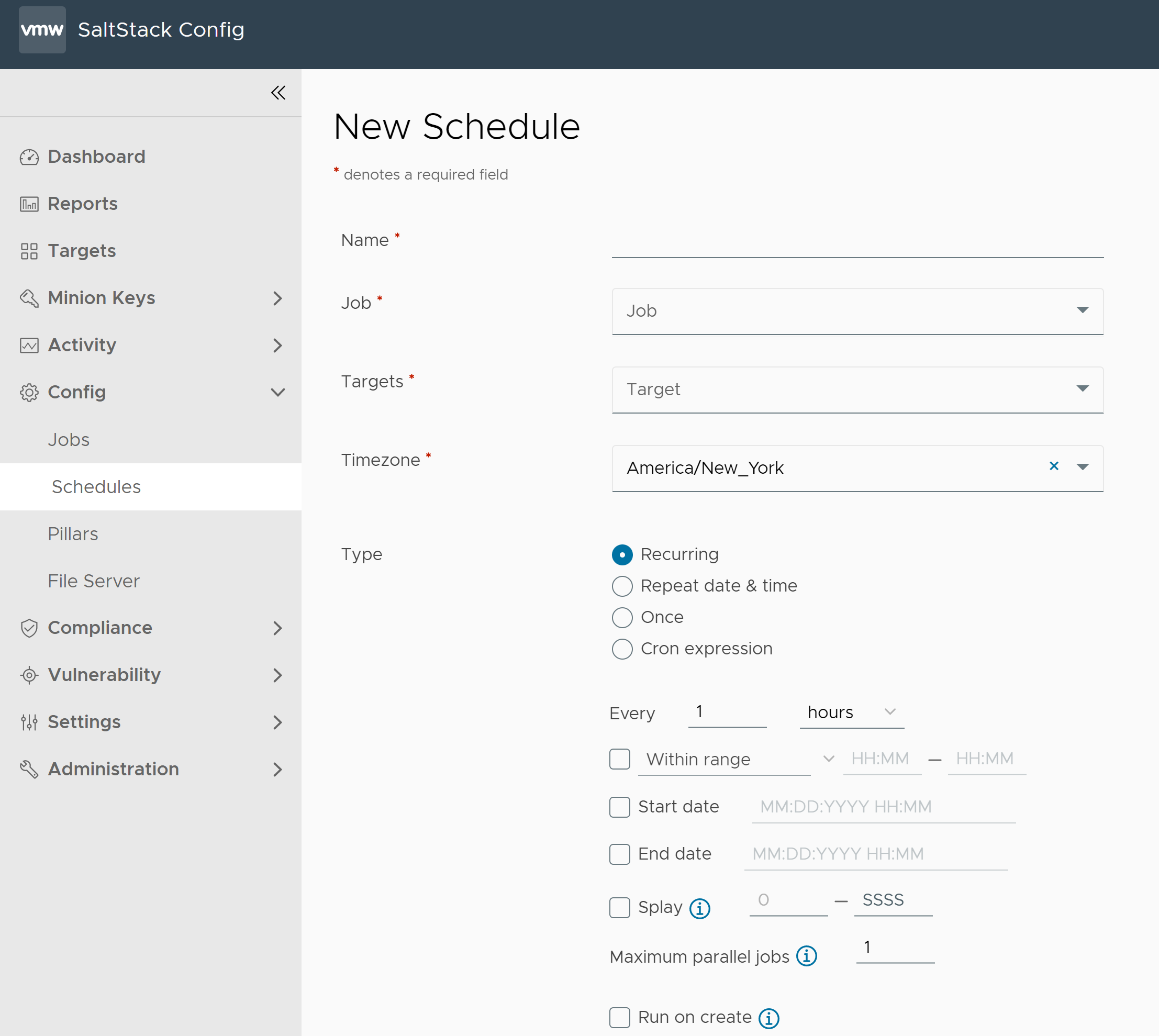Click the Targets navigation icon
This screenshot has width=1159, height=1036.
point(27,251)
